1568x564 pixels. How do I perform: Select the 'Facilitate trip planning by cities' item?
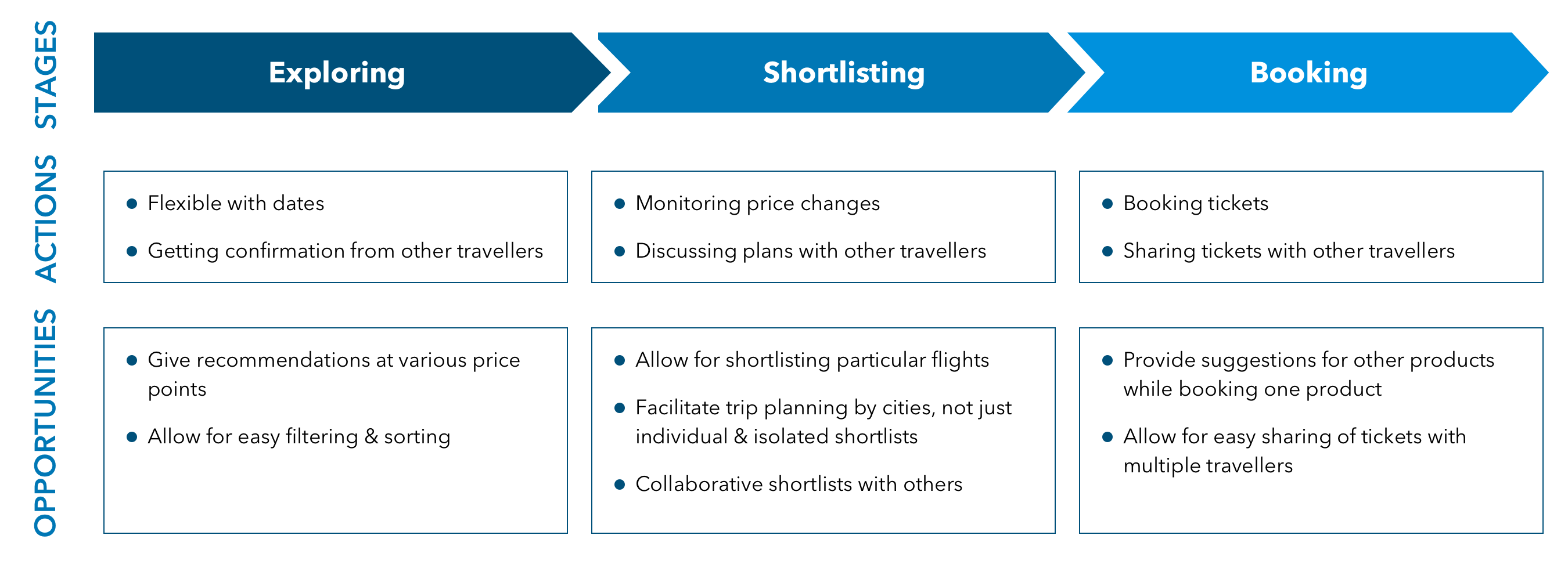pyautogui.click(x=823, y=421)
